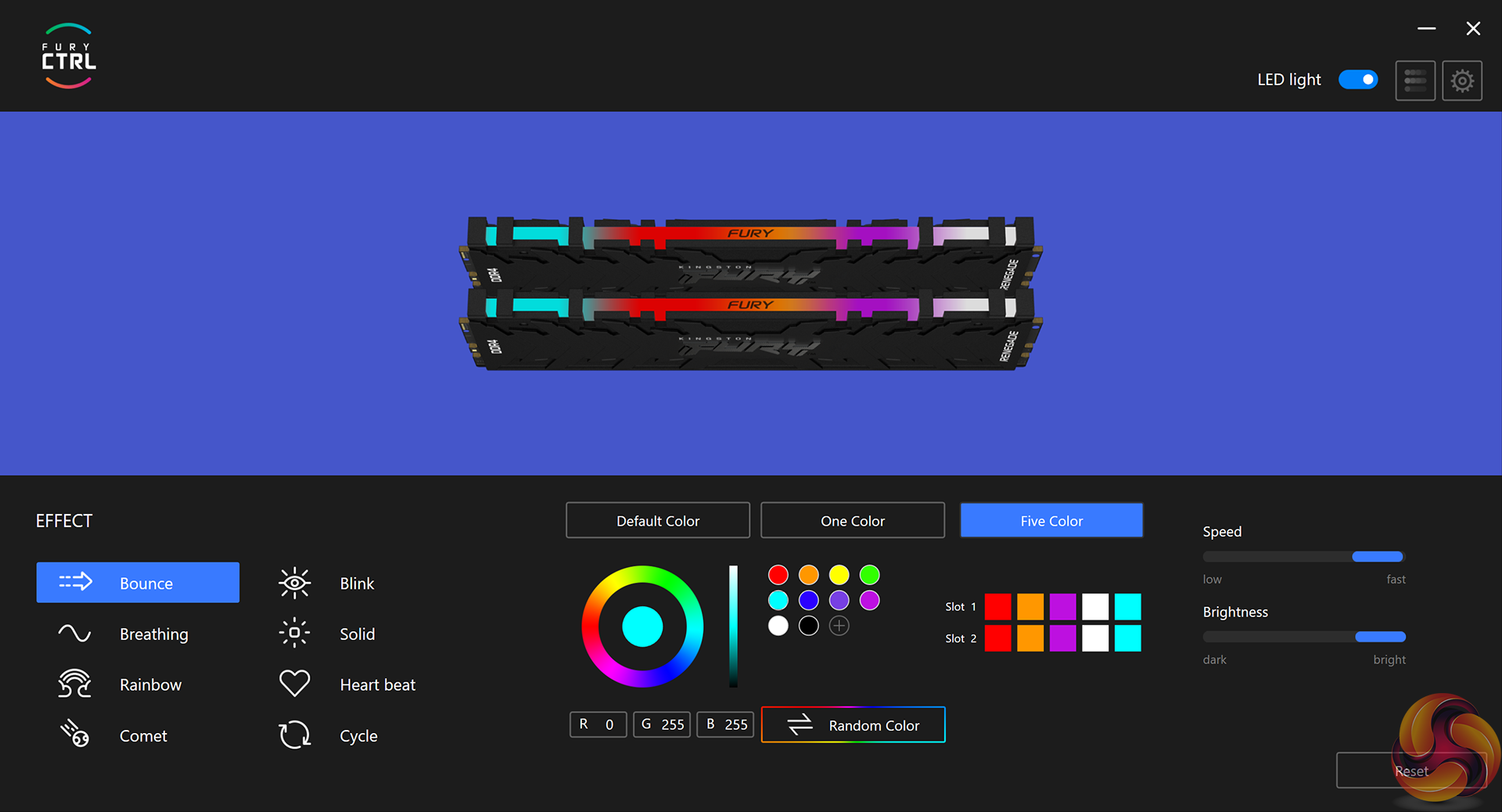This screenshot has height=812, width=1502.
Task: Click the Cycle effect label
Action: point(358,736)
